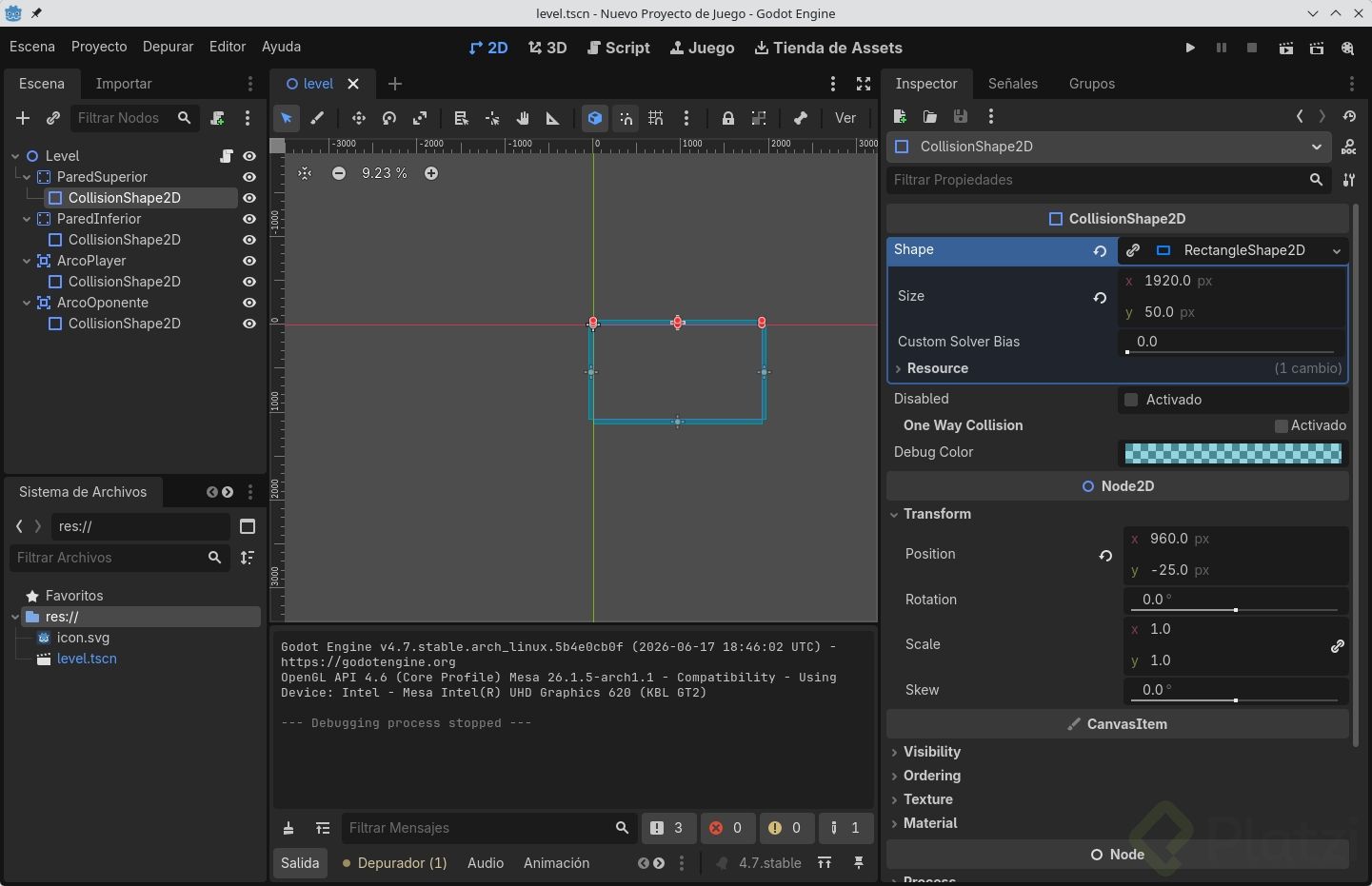
Task: Toggle grid snapping in the viewport toolbar
Action: coord(656,118)
